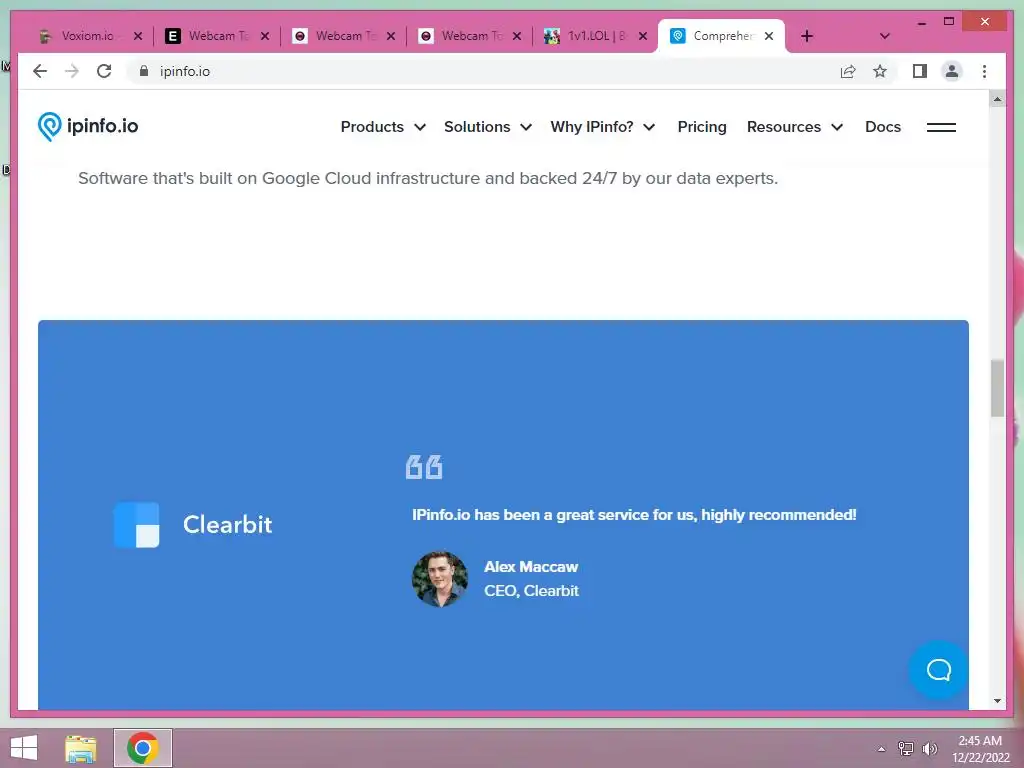Switch to the Webcam tab with E favicon

click(216, 36)
